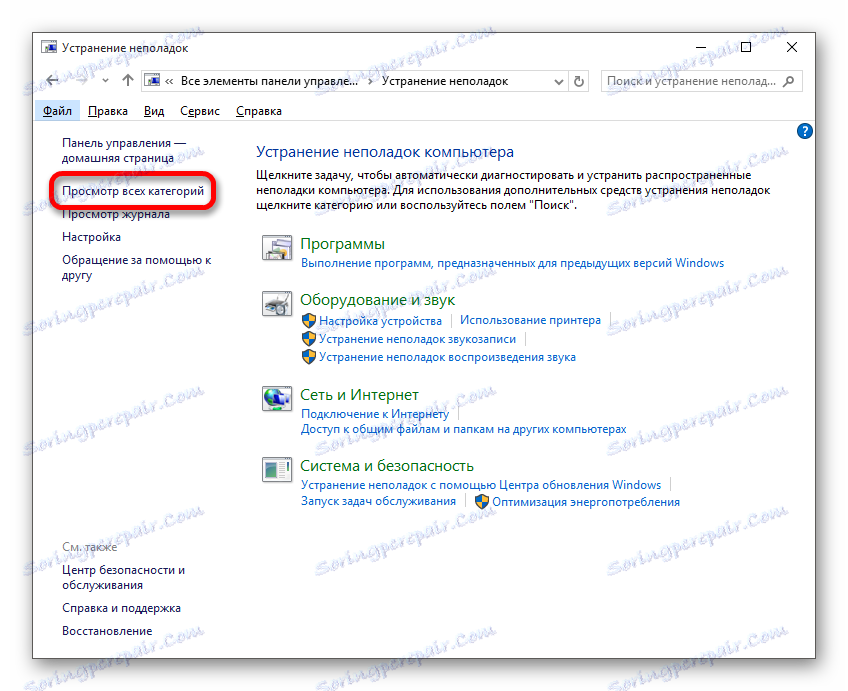Open the blue help question icon
This screenshot has height=691, width=848.
click(x=804, y=131)
